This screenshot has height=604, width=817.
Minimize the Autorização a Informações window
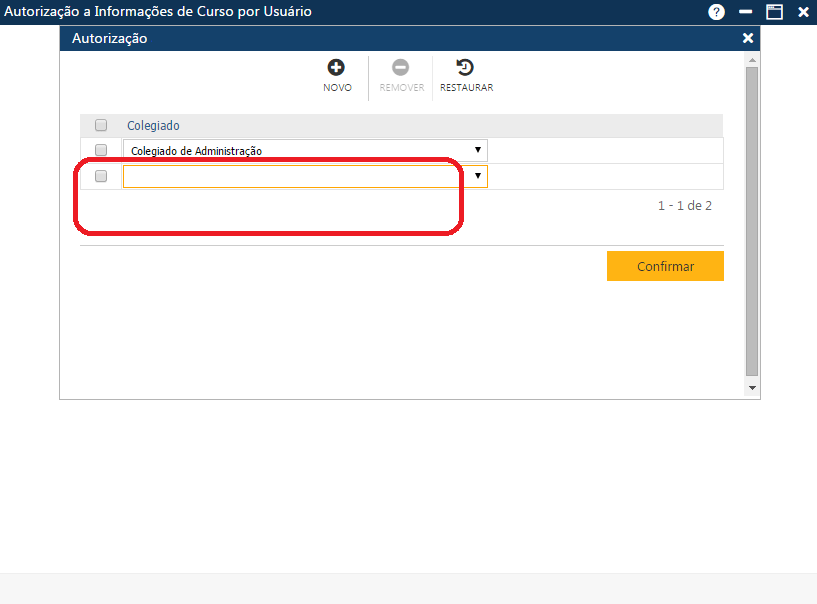click(745, 12)
